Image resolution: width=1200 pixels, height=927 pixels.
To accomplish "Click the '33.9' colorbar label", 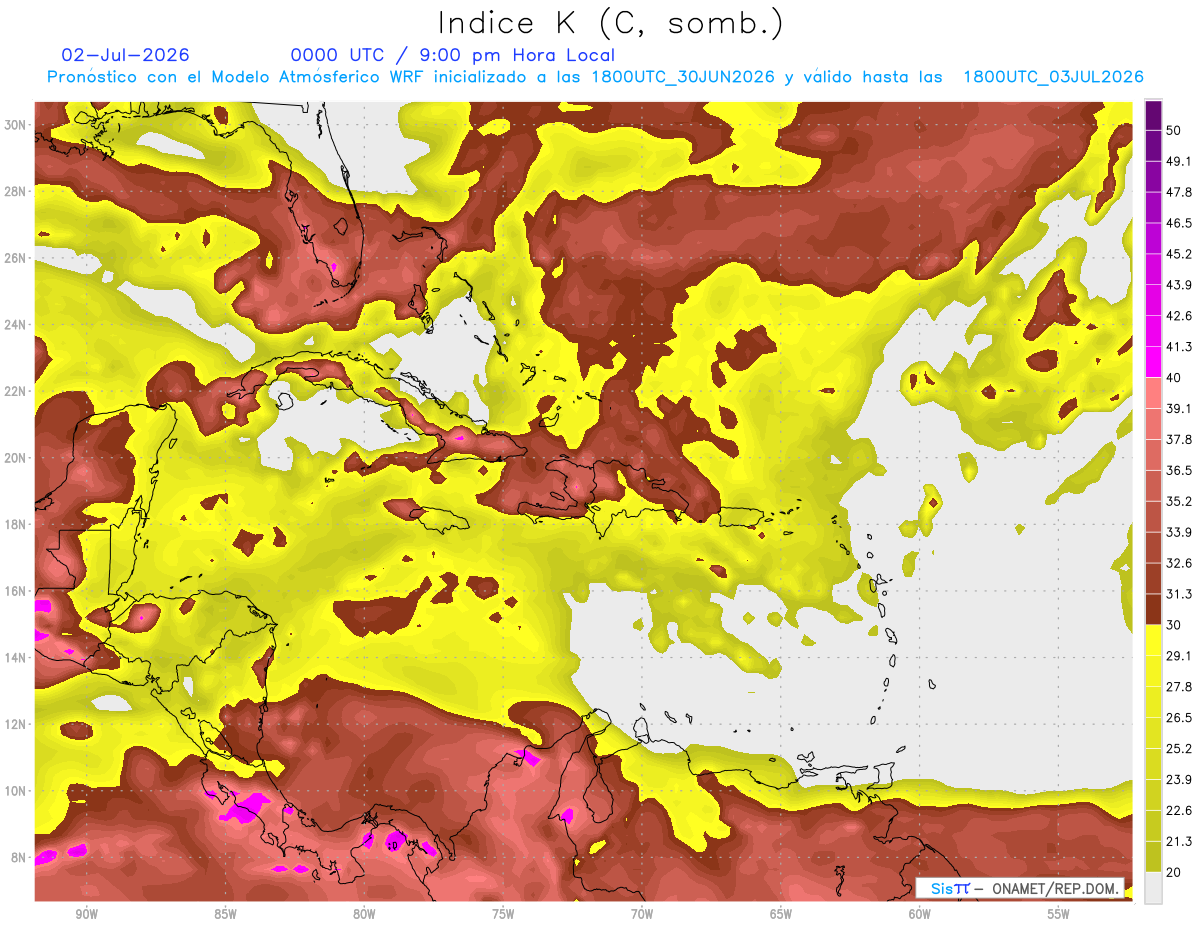I will 1178,532.
